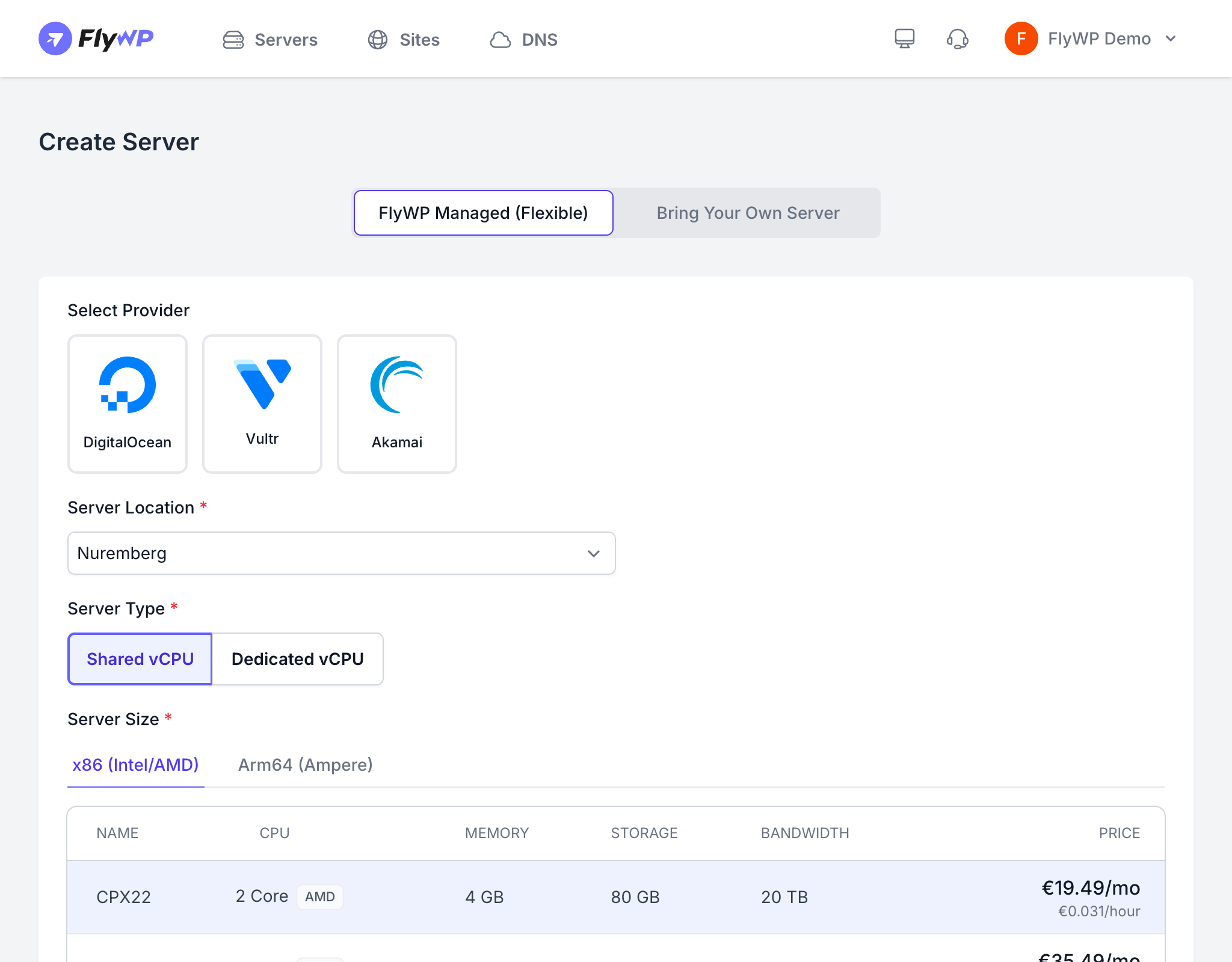Select the CPX22 server size row
The width and height of the screenshot is (1232, 962).
point(616,897)
